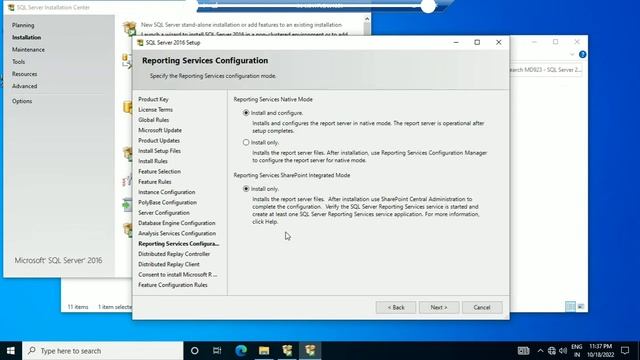Expand File Explorer ribbon chevron
The width and height of the screenshot is (640, 360).
[x=572, y=54]
